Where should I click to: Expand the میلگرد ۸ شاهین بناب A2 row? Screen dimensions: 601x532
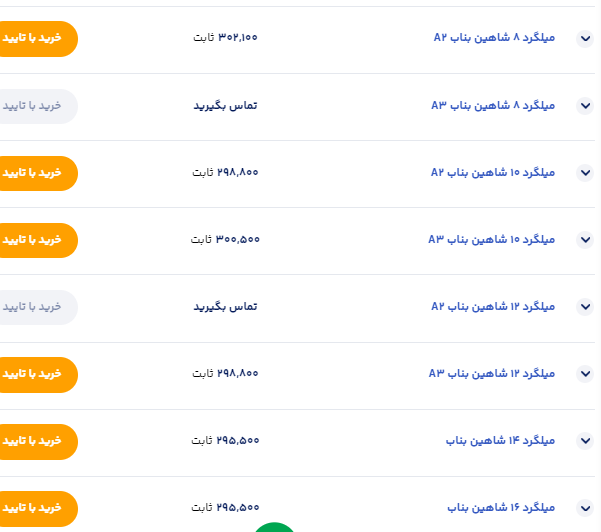(x=585, y=39)
